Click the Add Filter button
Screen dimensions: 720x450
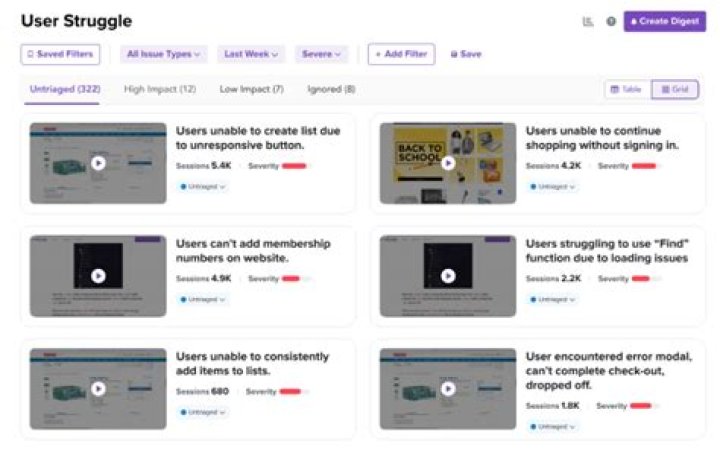tap(401, 54)
